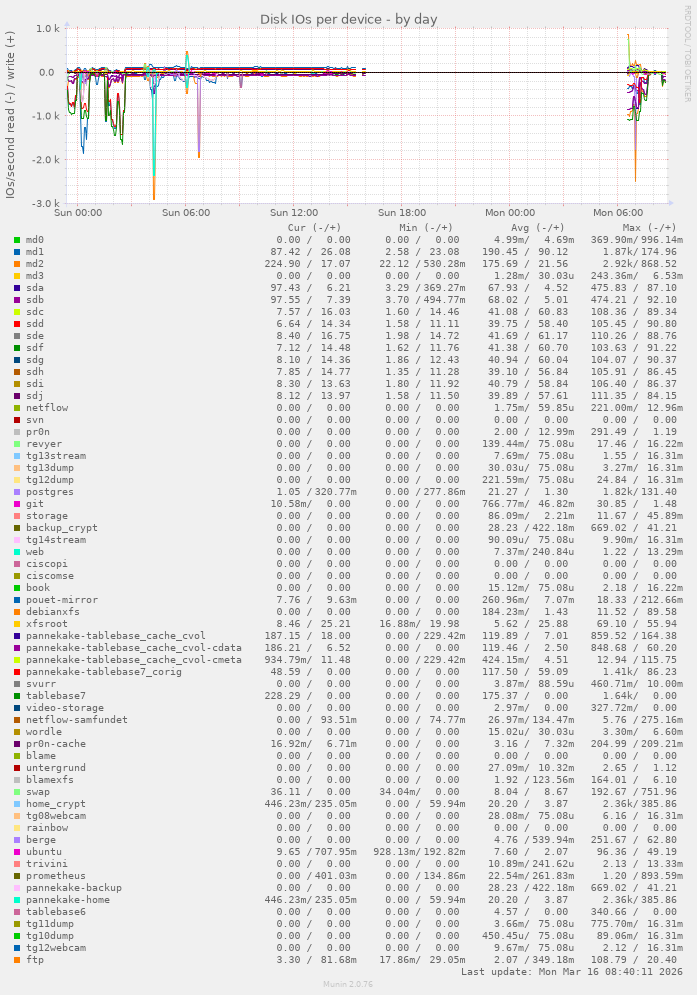Select the debianxfs legend label
The height and width of the screenshot is (995, 697).
pos(53,612)
